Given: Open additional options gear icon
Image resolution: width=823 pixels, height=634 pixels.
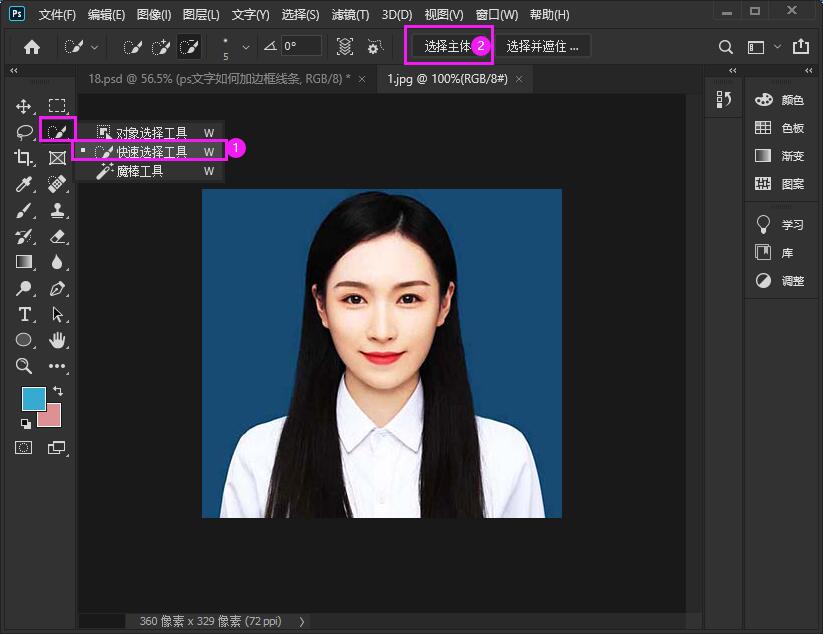Looking at the screenshot, I should coord(374,47).
